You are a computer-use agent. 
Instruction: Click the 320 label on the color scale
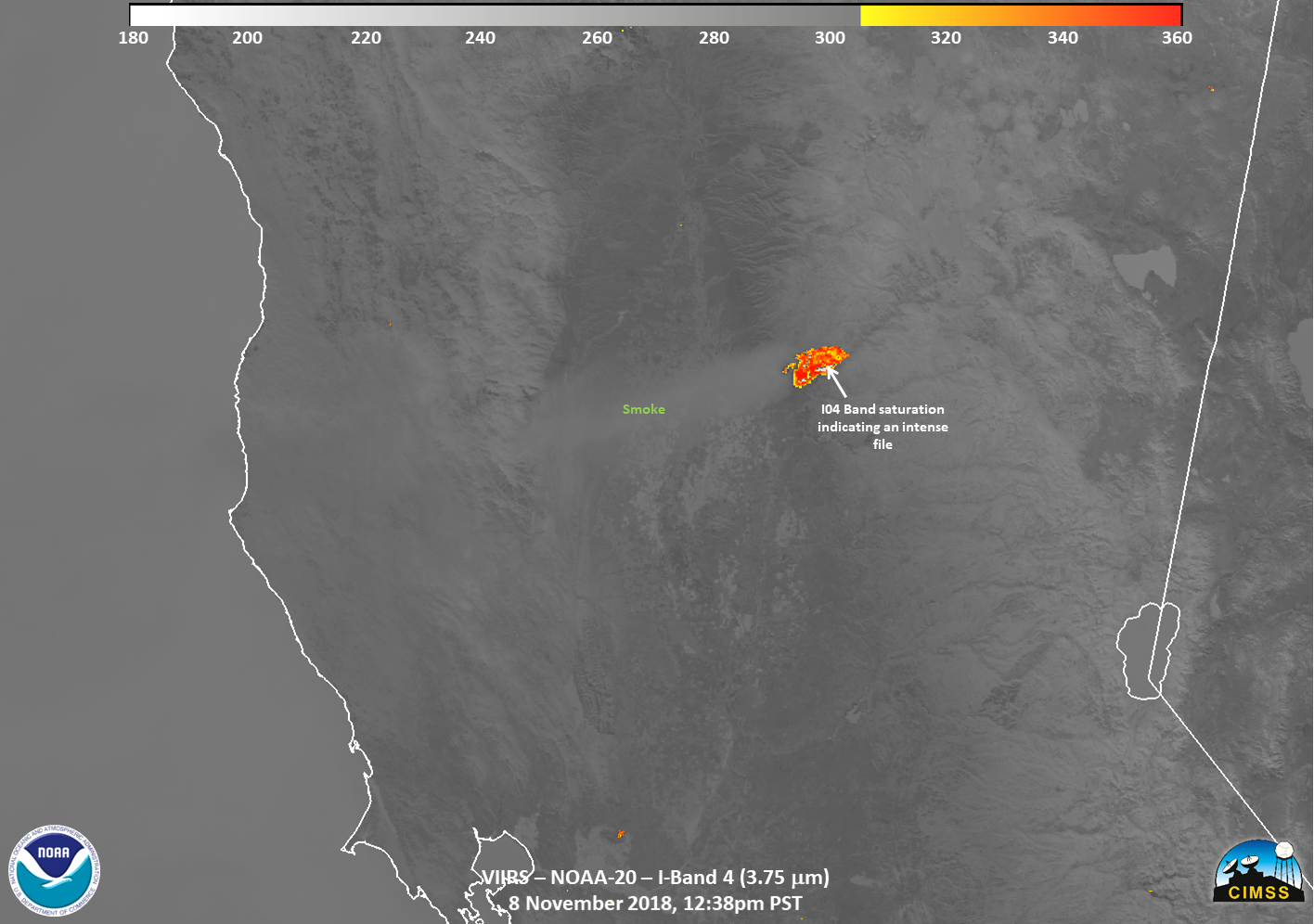946,38
